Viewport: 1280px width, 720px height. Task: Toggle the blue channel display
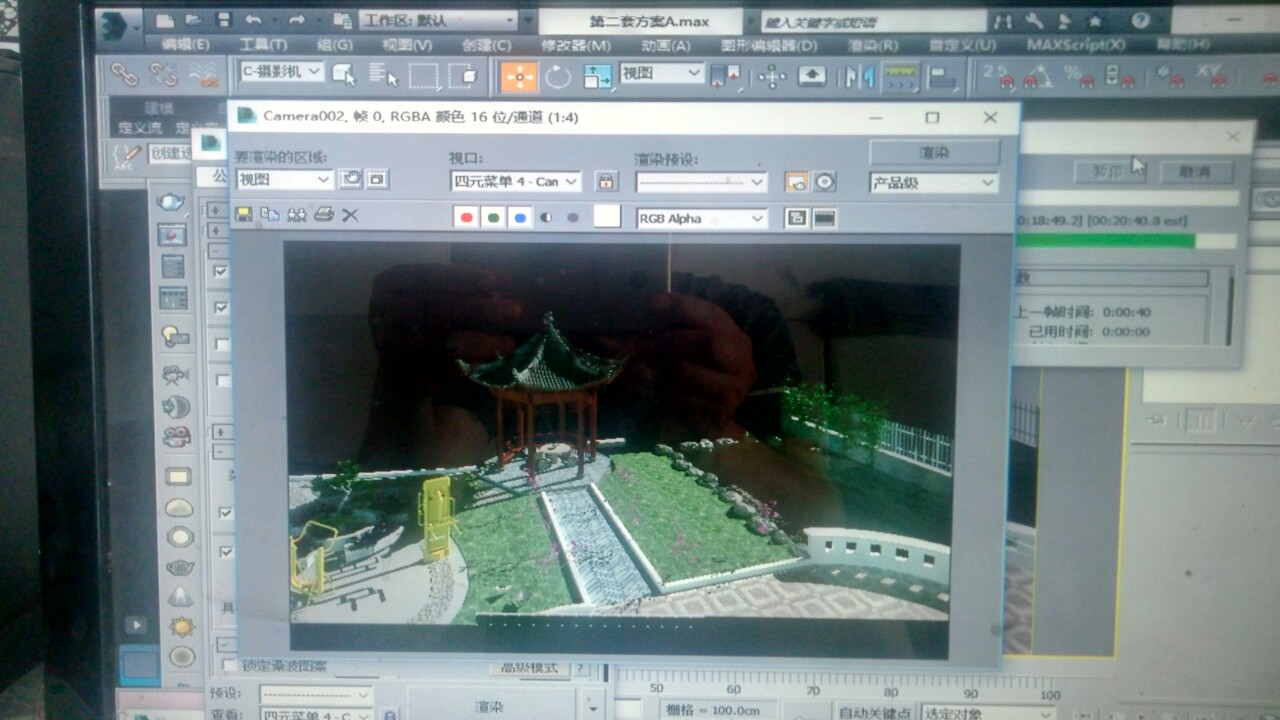pos(520,217)
